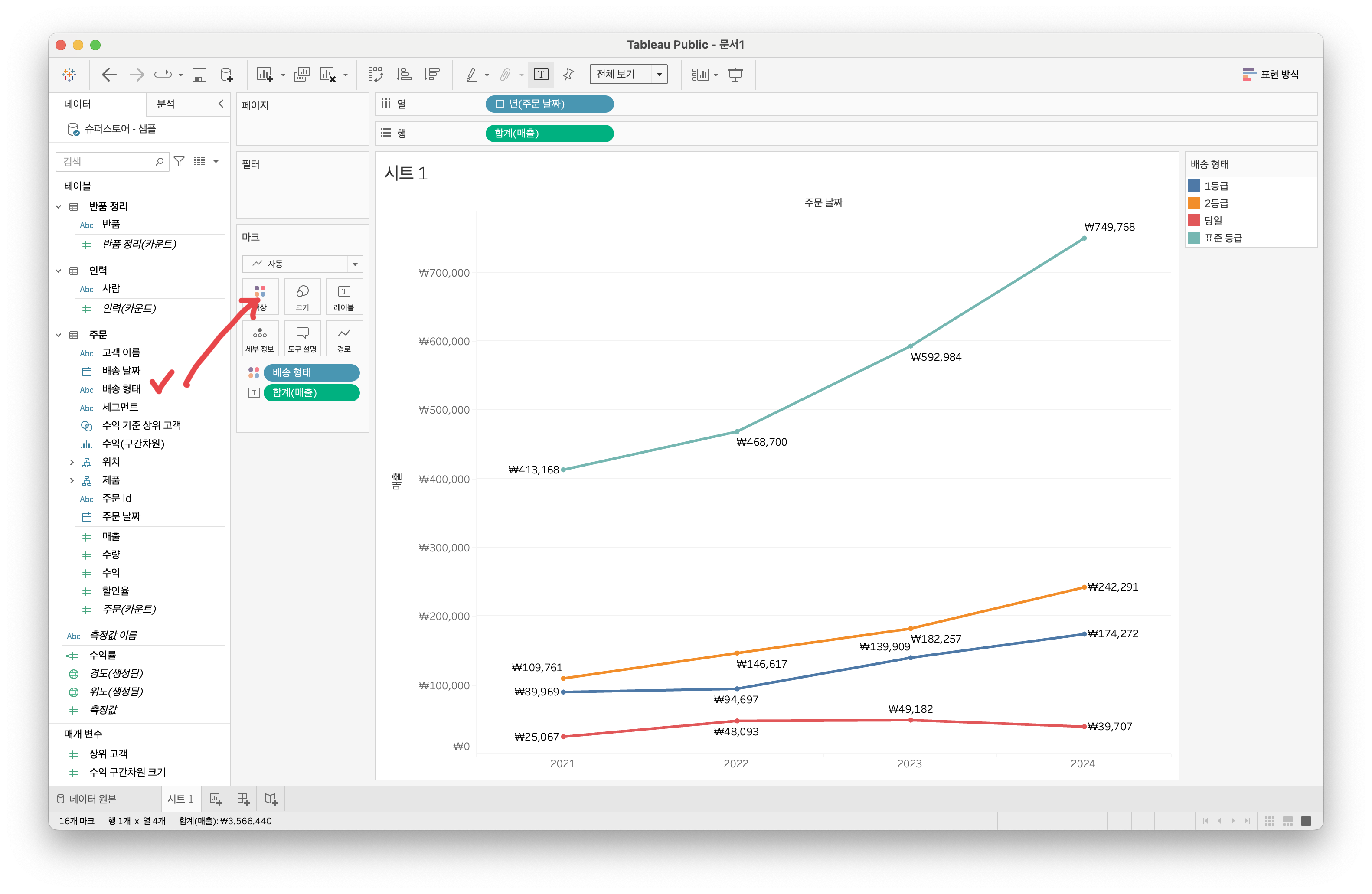Click the 표준 등급 legend color swatch
Viewport: 1372px width, 894px height.
point(1194,238)
